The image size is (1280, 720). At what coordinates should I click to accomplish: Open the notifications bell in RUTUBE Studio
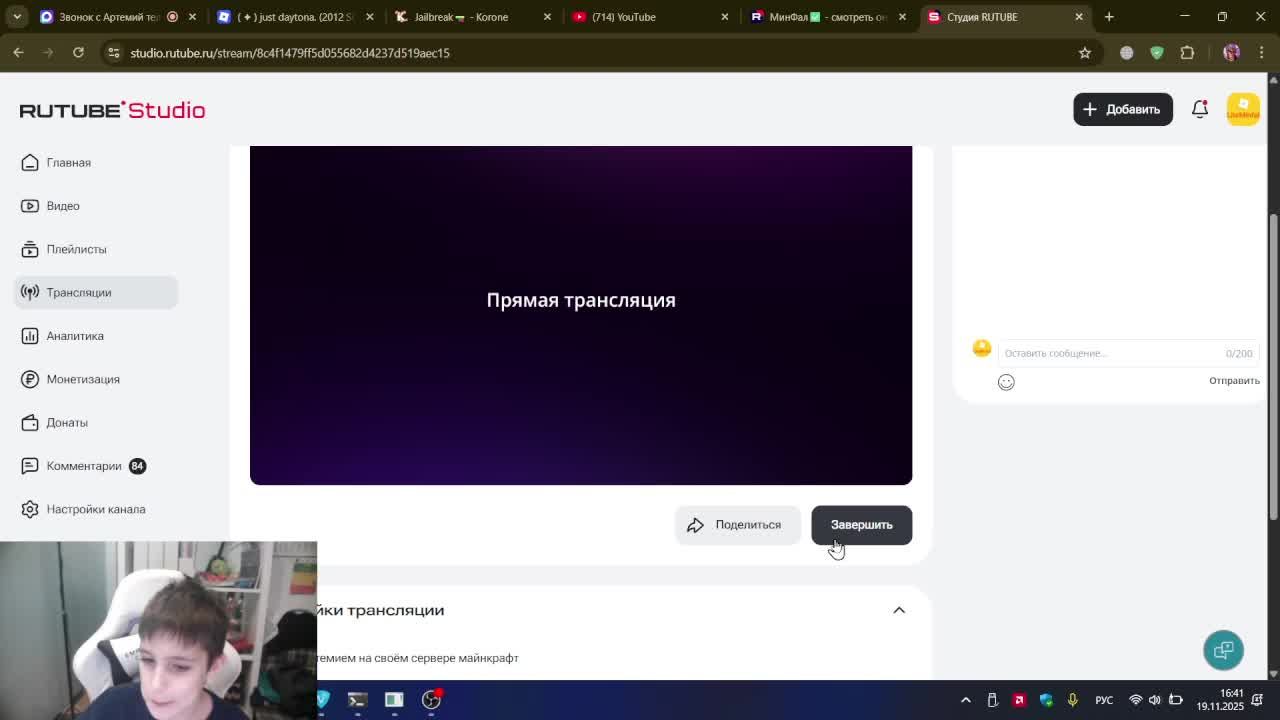pyautogui.click(x=1200, y=109)
